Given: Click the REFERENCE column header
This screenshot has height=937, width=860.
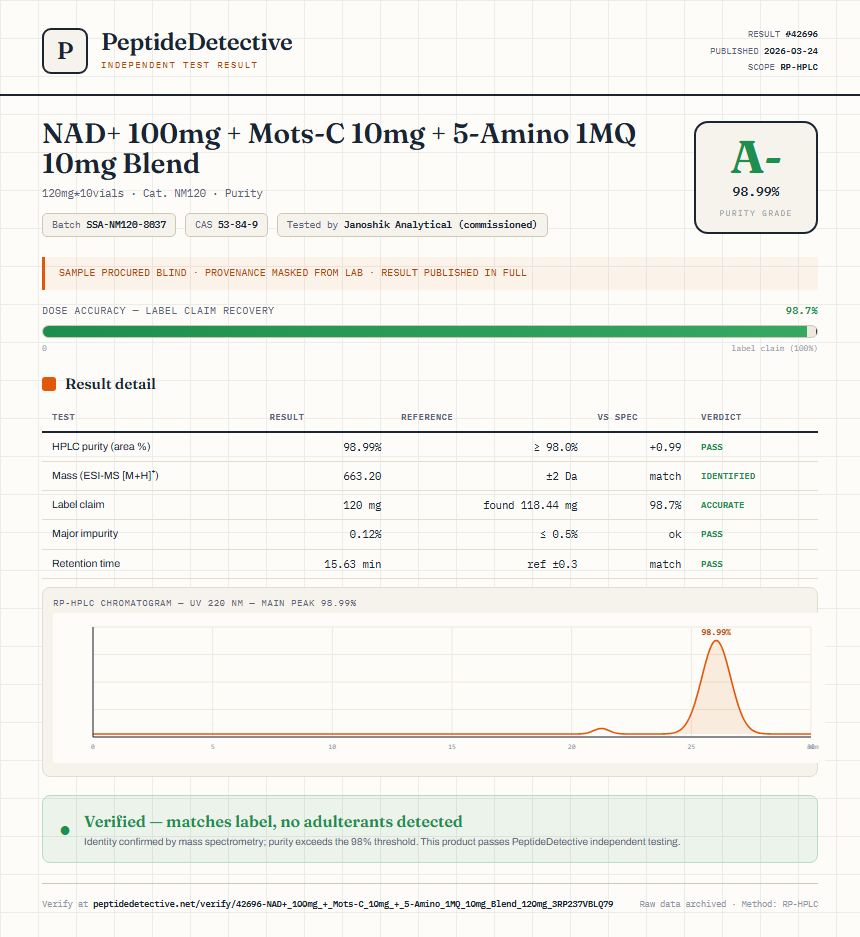Looking at the screenshot, I should point(427,417).
